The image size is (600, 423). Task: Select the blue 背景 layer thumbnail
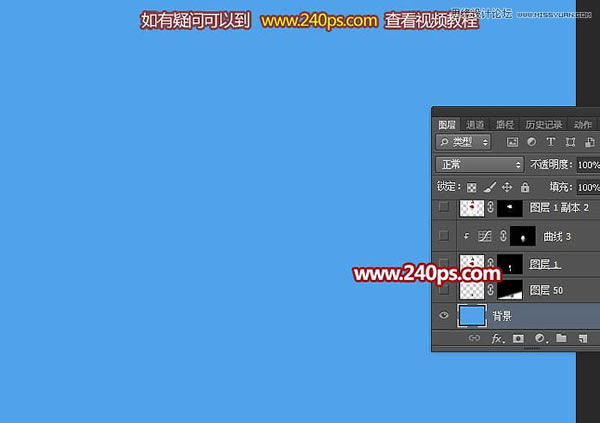(472, 316)
